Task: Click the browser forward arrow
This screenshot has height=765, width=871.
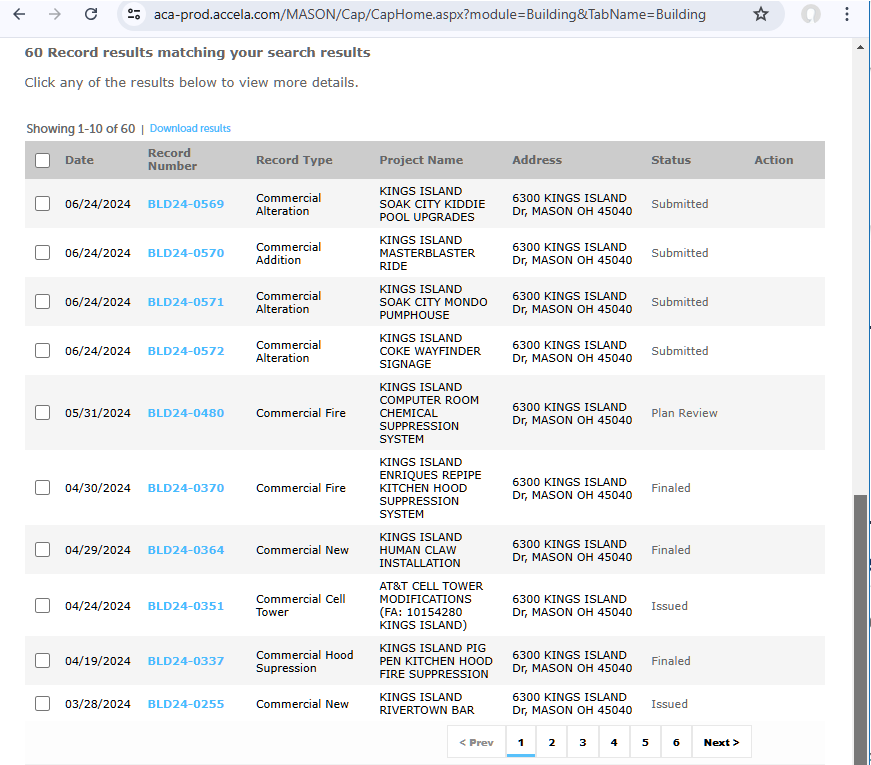Action: coord(55,14)
